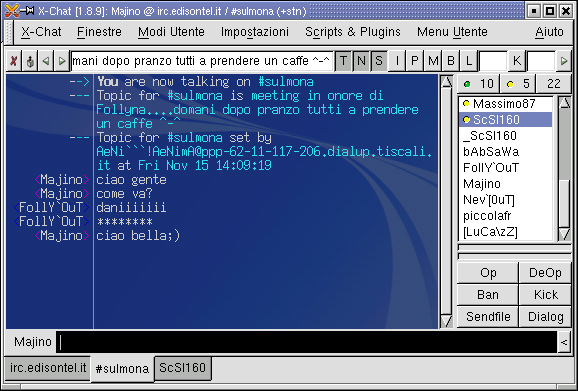The width and height of the screenshot is (578, 391).
Task: Select Massimo87 in the user list
Action: 505,104
